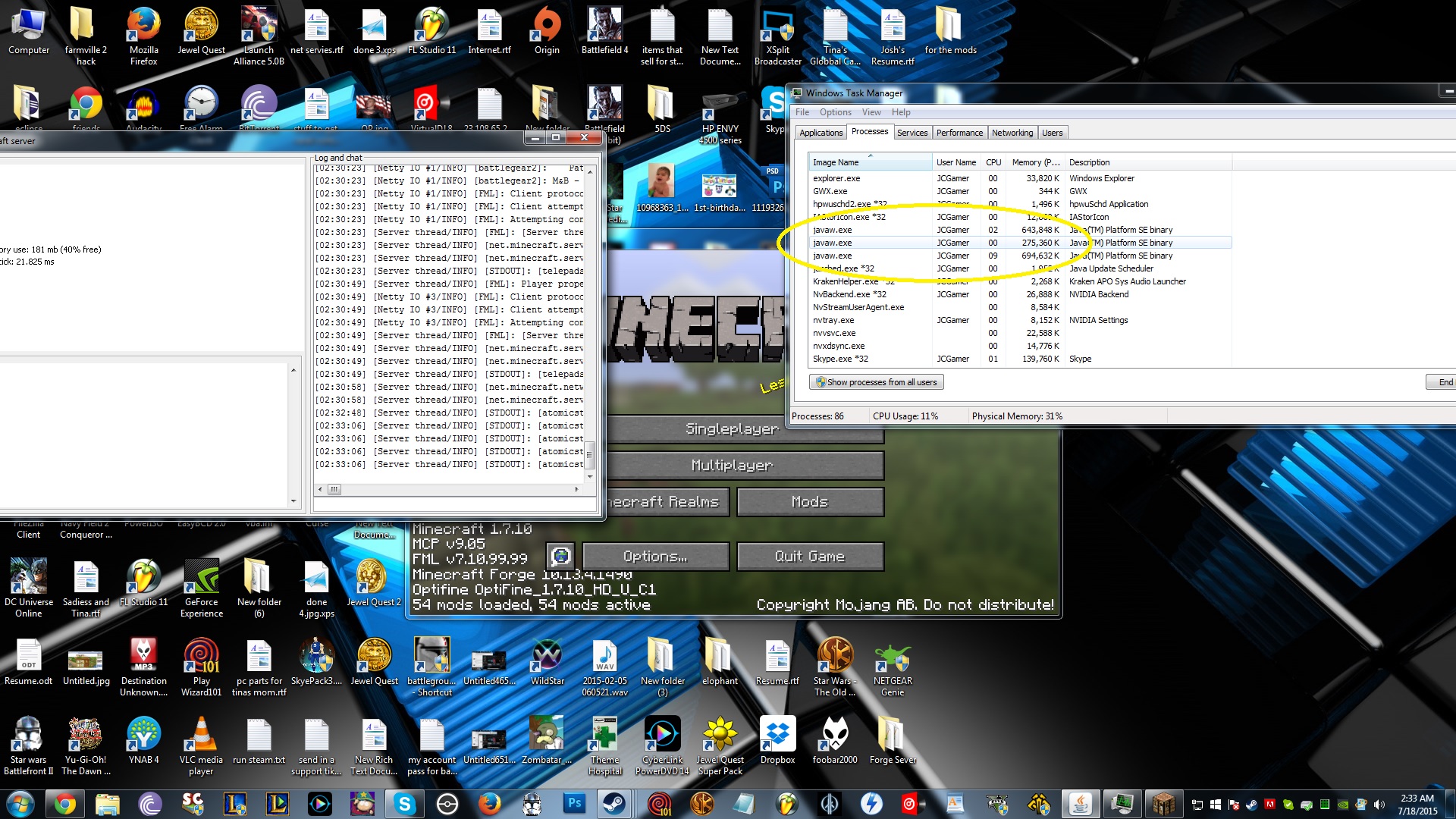Open the XSplit Broadcaster shortcut
Image resolution: width=1456 pixels, height=819 pixels.
coord(777,36)
